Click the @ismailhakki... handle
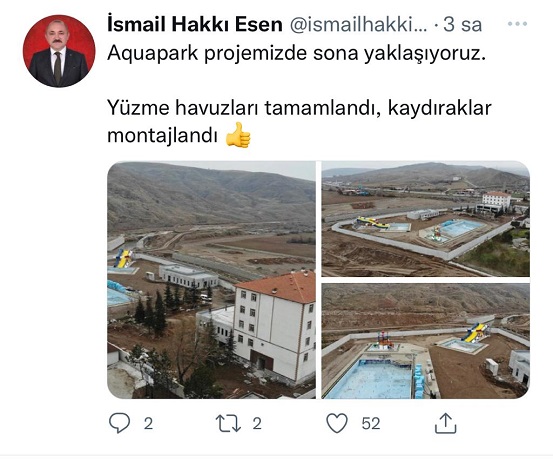Image resolution: width=553 pixels, height=461 pixels. coord(358,25)
